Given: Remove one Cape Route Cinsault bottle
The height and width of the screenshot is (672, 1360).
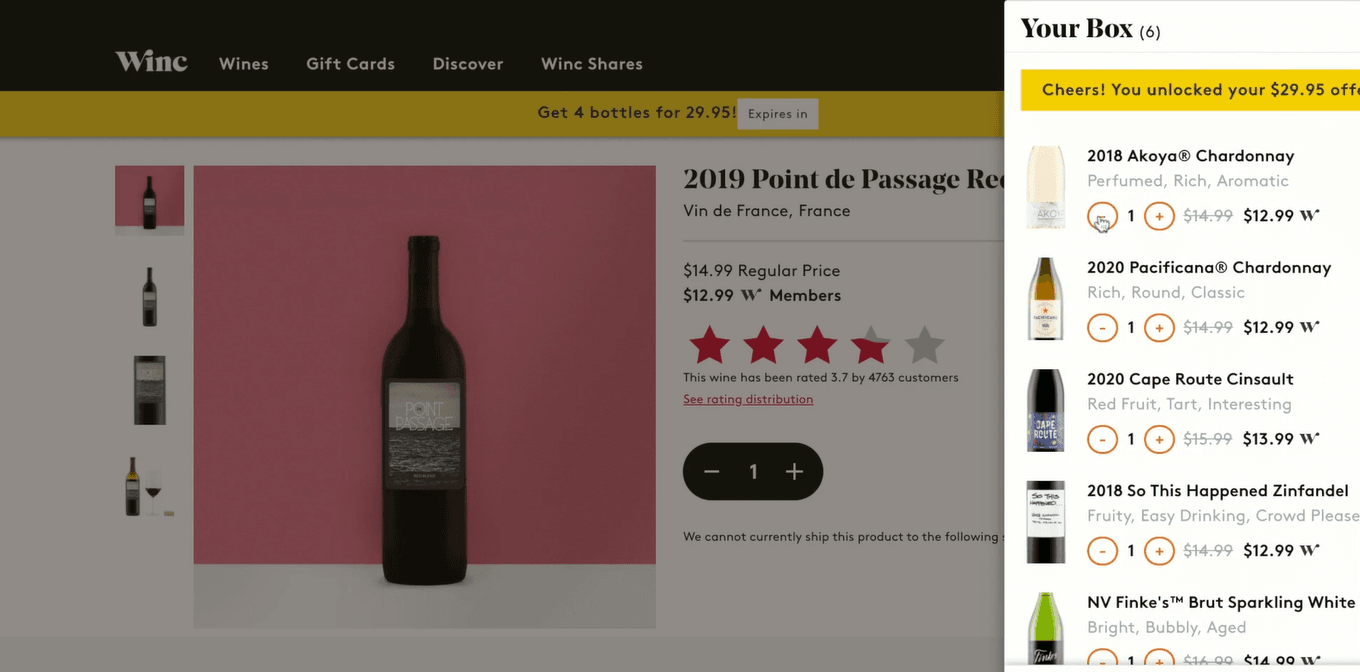Looking at the screenshot, I should pyautogui.click(x=1102, y=439).
